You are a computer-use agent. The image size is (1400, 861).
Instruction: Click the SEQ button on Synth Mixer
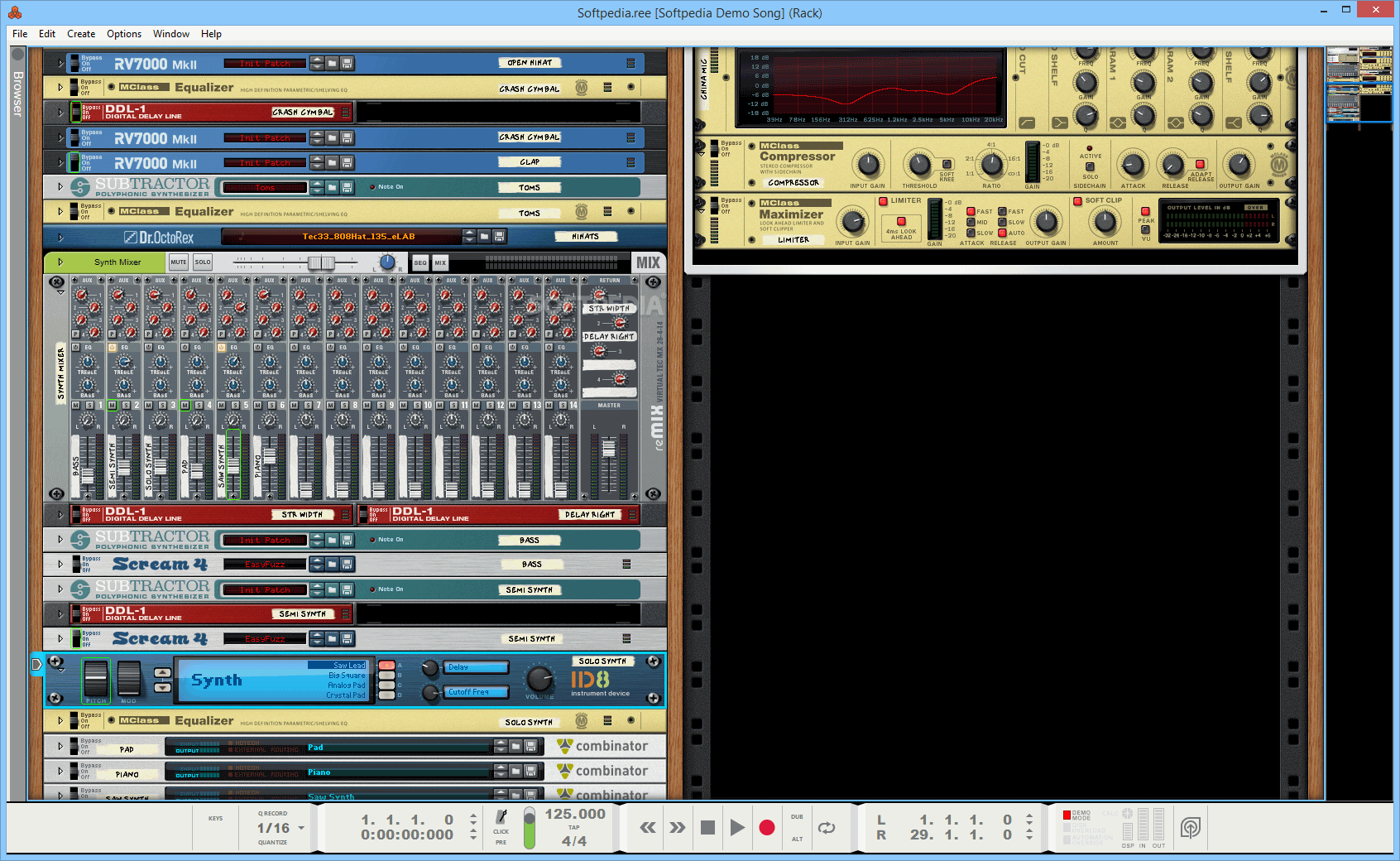pyautogui.click(x=420, y=262)
